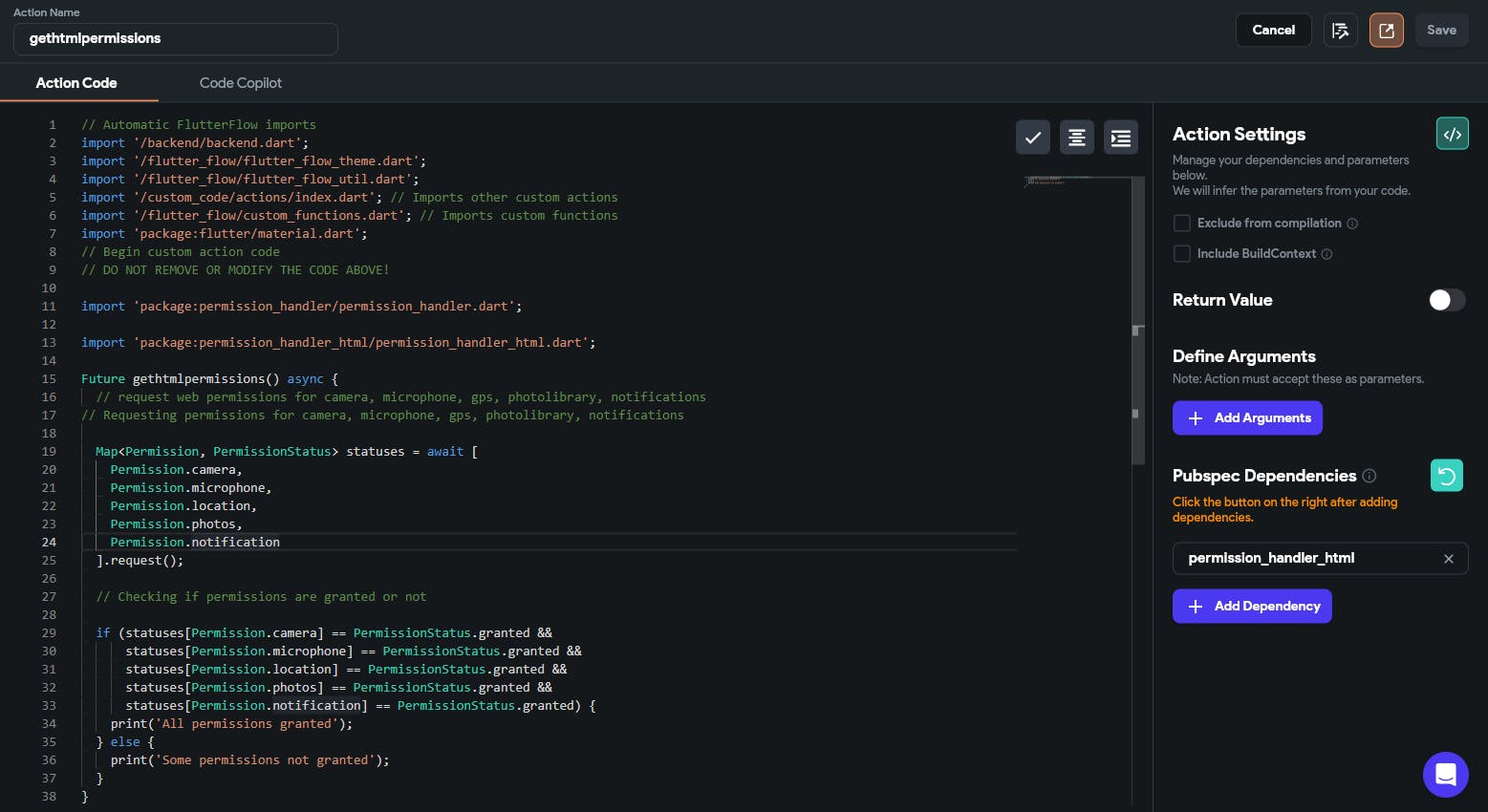Screen dimensions: 1488x812
Task: Click the Add Dependency button
Action: [x=1252, y=607]
